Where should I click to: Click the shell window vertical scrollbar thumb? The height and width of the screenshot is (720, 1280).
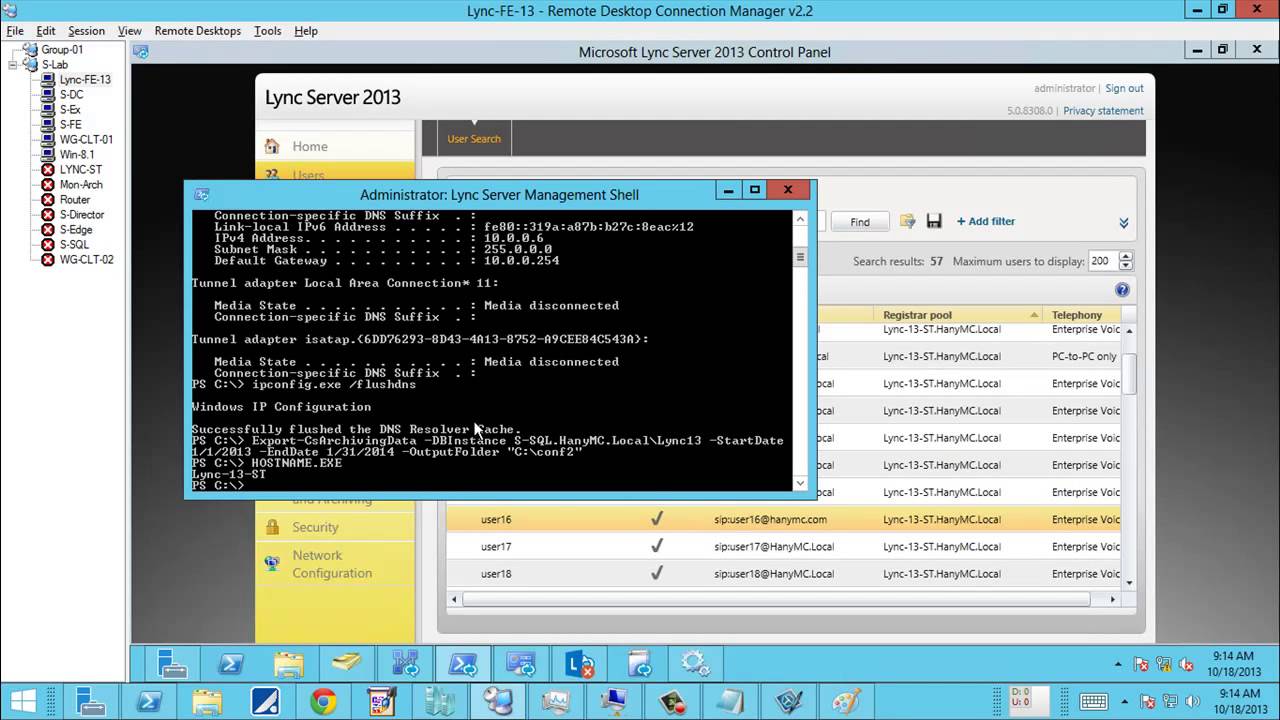tap(800, 257)
